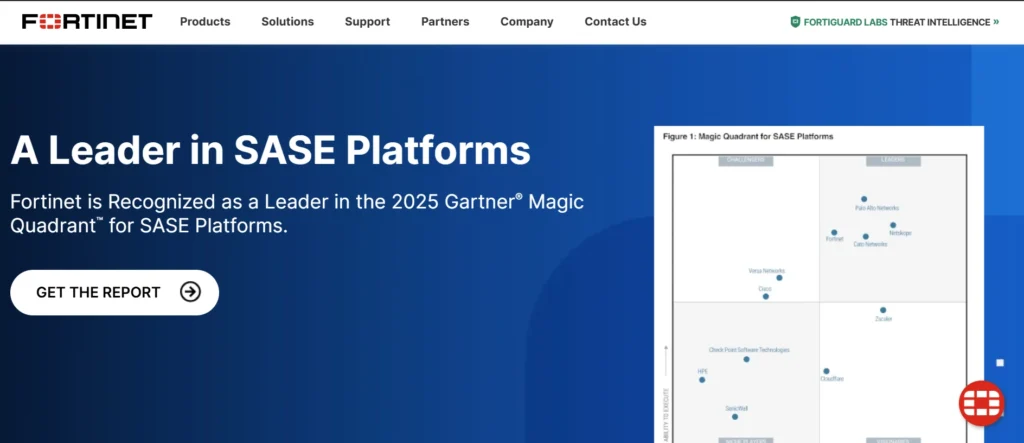Image resolution: width=1024 pixels, height=443 pixels.
Task: Click the Check Point Software Technologies label
Action: tap(749, 350)
